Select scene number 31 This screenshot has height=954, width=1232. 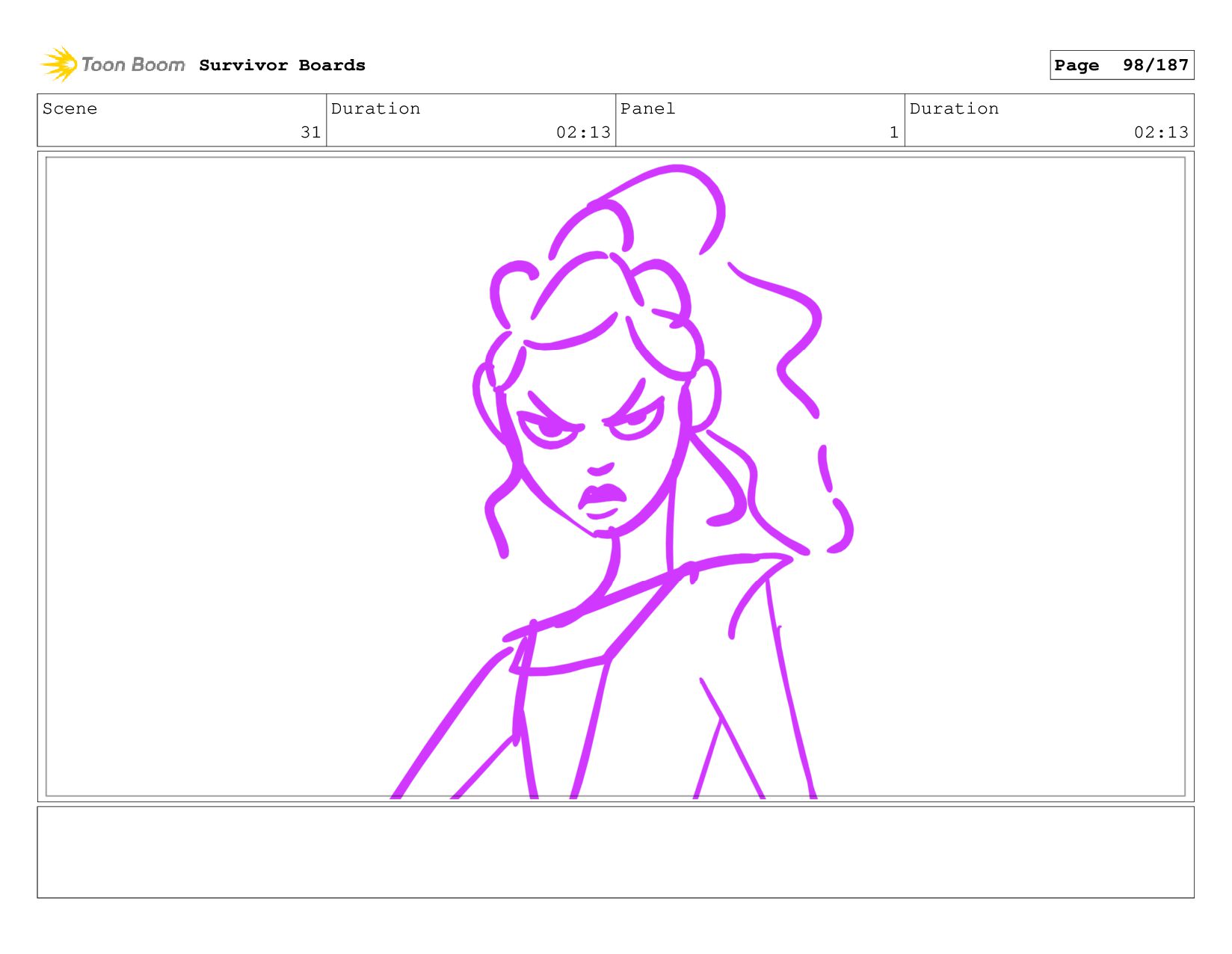click(x=310, y=132)
